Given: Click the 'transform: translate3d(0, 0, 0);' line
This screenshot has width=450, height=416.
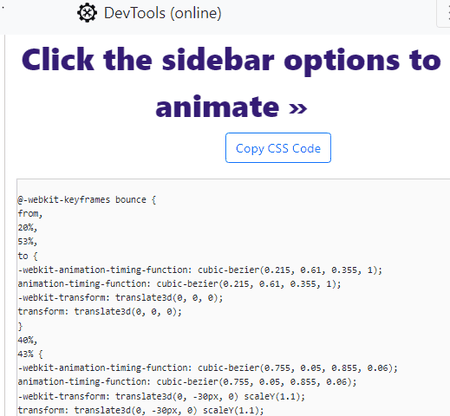Looking at the screenshot, I should [x=100, y=312].
